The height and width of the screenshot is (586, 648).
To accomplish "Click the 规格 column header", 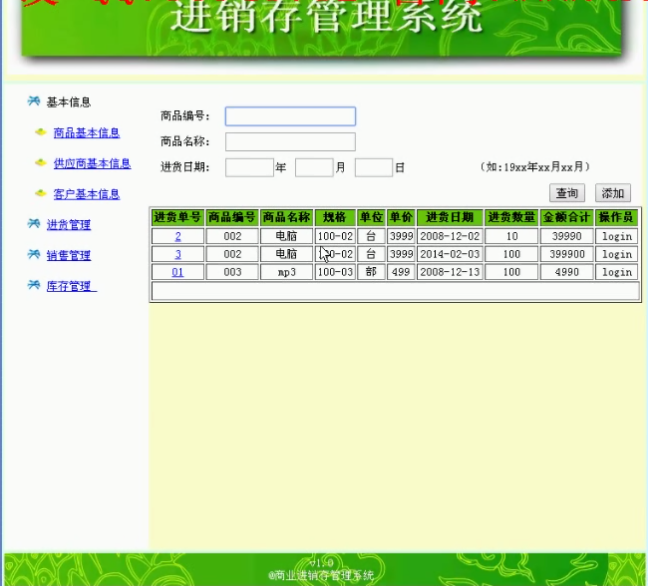I will 335,217.
